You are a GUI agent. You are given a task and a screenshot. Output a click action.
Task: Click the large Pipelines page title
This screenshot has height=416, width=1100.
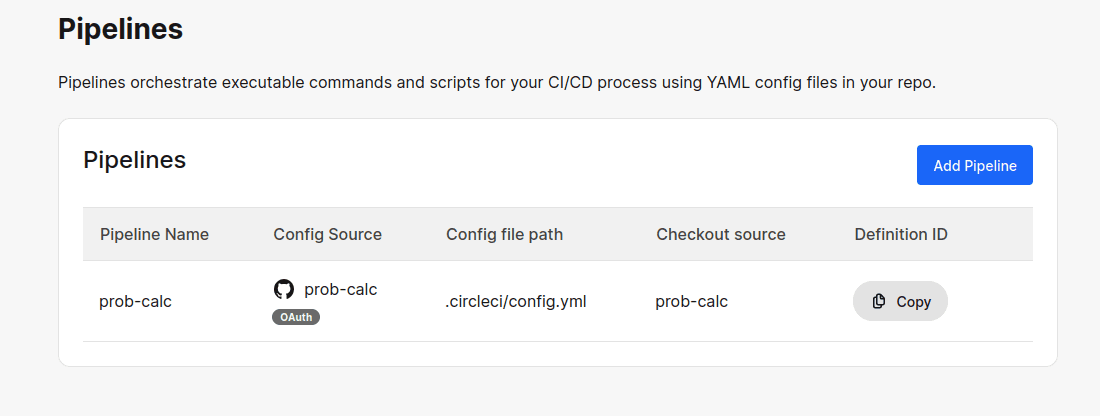click(x=120, y=29)
